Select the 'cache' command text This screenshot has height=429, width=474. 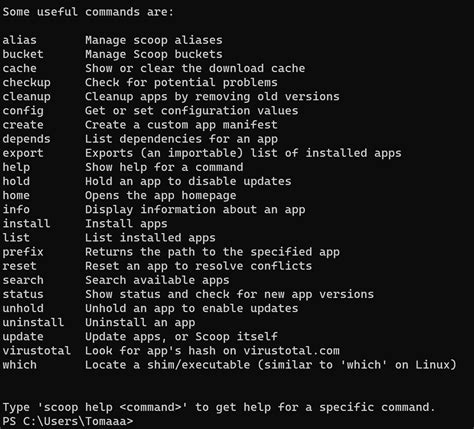point(19,68)
